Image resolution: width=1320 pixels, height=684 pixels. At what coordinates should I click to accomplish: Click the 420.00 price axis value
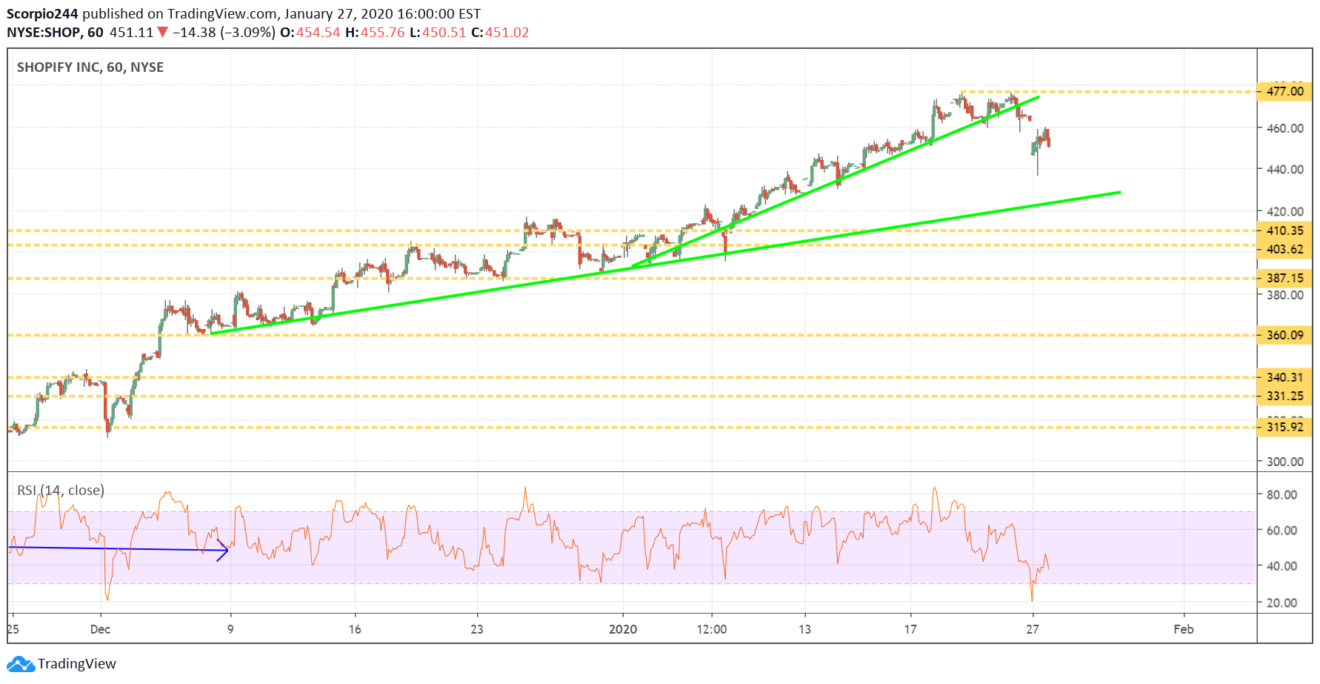(1285, 212)
